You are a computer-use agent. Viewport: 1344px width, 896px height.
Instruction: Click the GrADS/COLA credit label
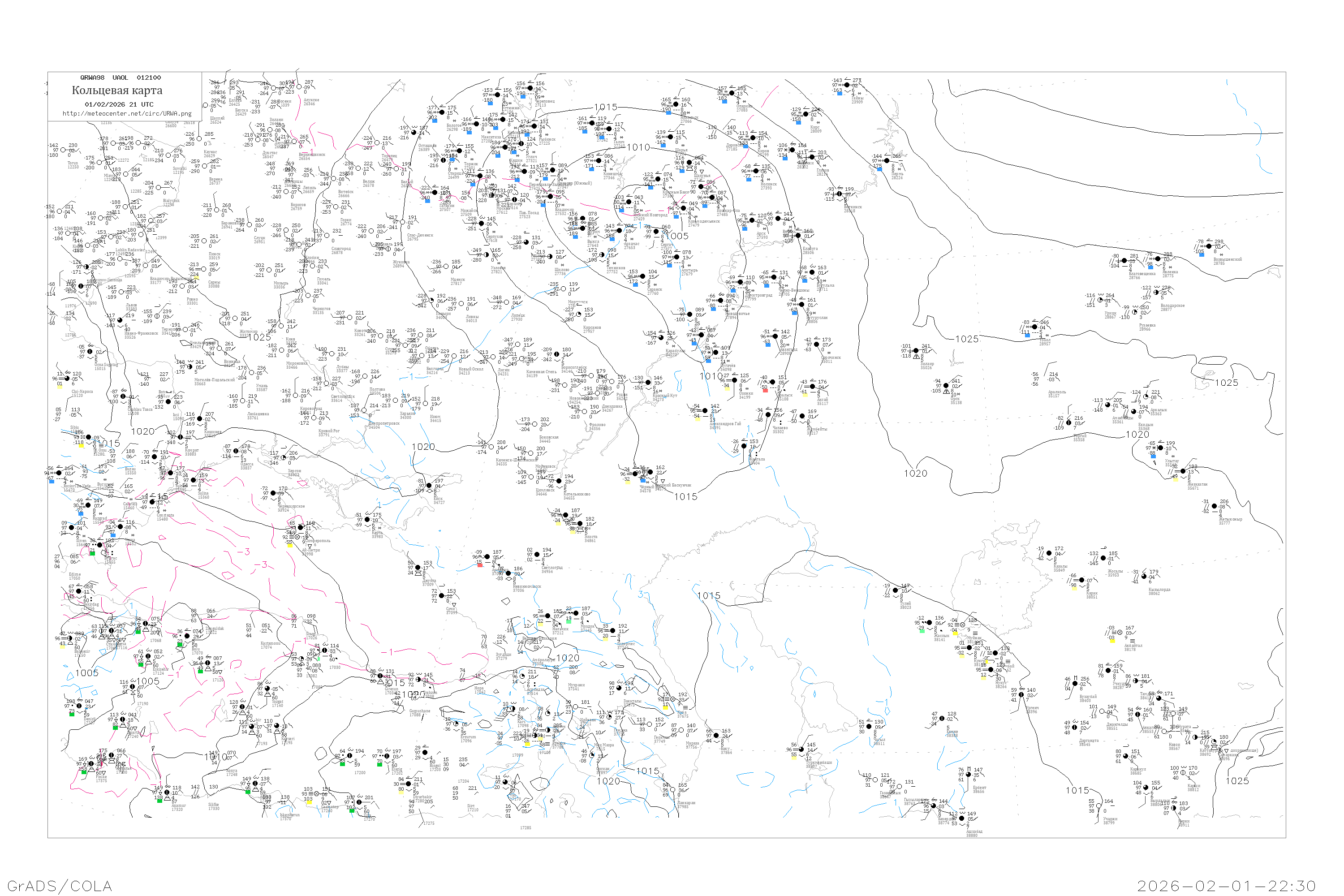coord(60,886)
